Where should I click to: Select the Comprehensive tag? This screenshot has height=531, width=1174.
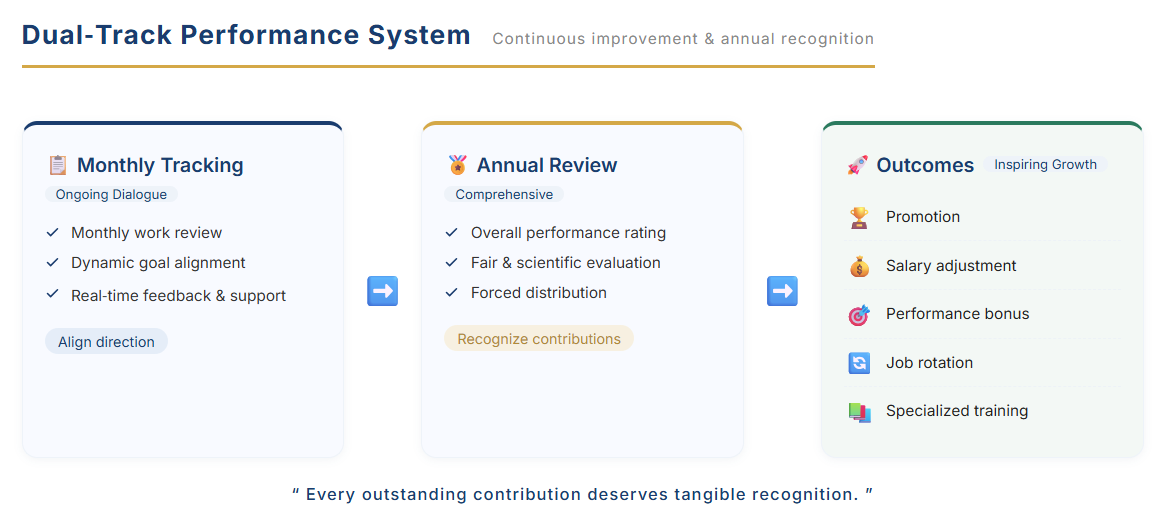[504, 195]
